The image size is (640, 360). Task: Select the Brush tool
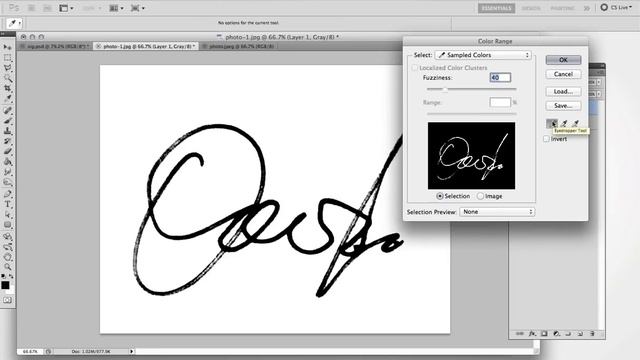(x=7, y=121)
